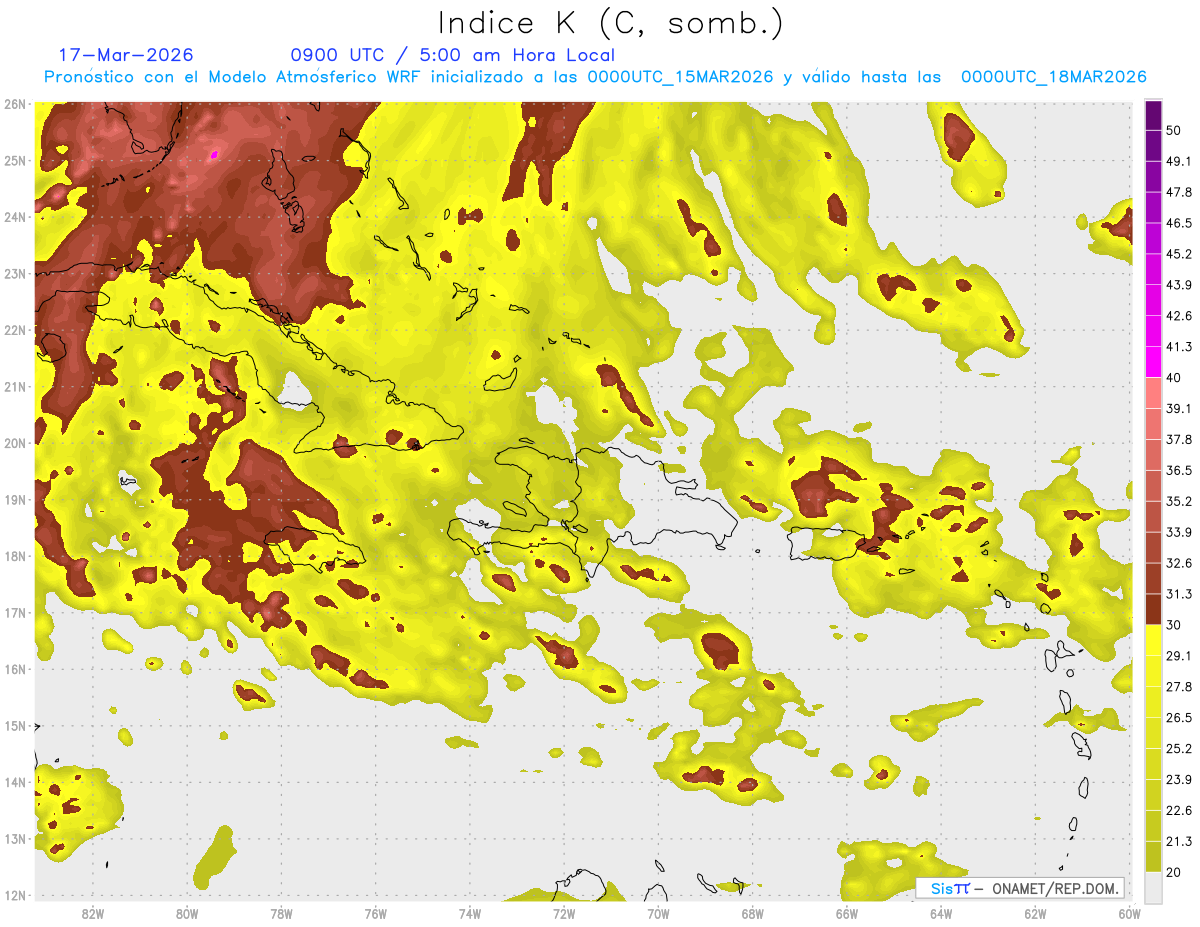Image resolution: width=1200 pixels, height=927 pixels.
Task: Pick colorbar segment between 29.1 and 30
Action: pyautogui.click(x=1153, y=640)
